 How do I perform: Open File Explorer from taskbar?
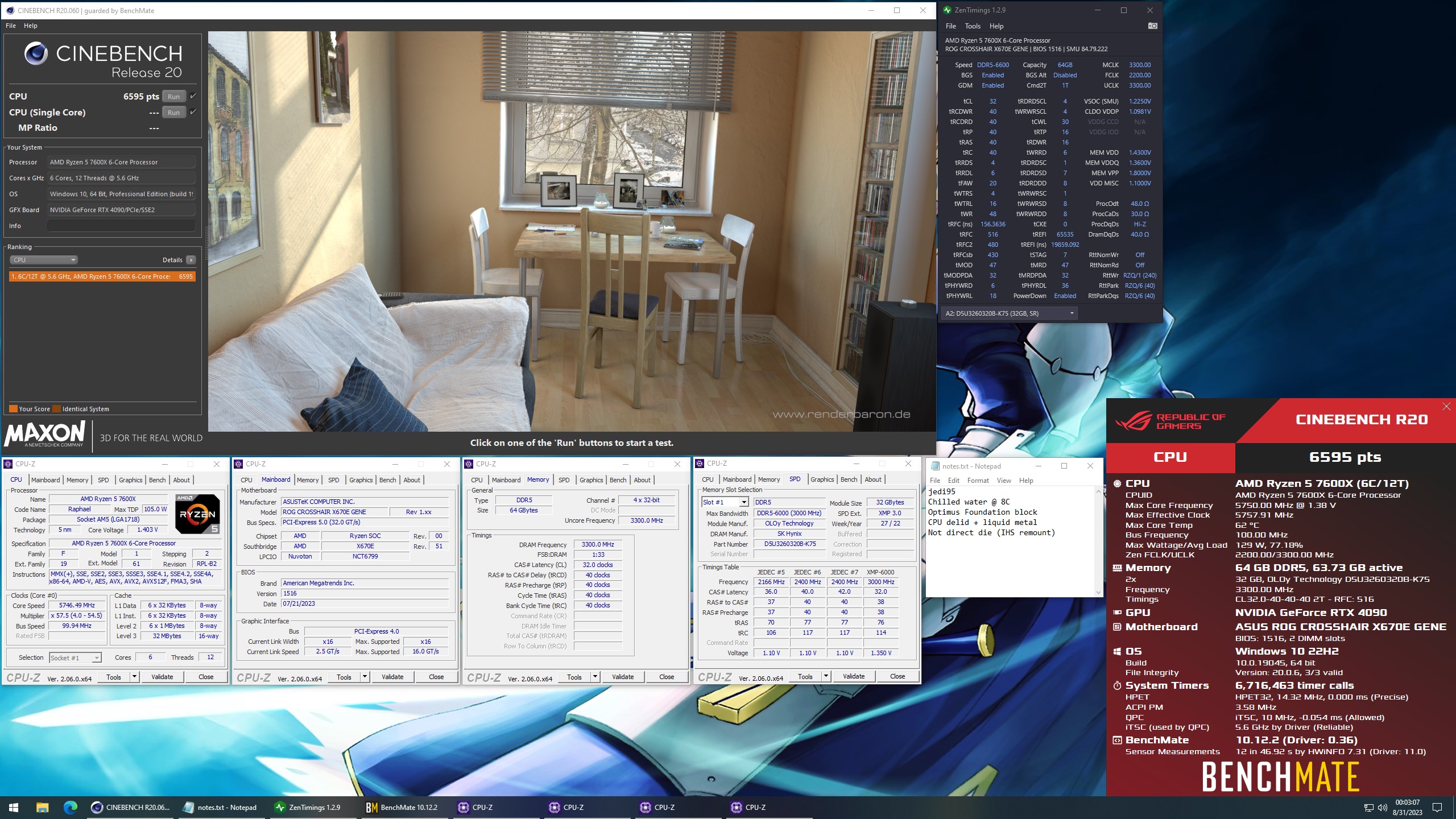click(42, 807)
